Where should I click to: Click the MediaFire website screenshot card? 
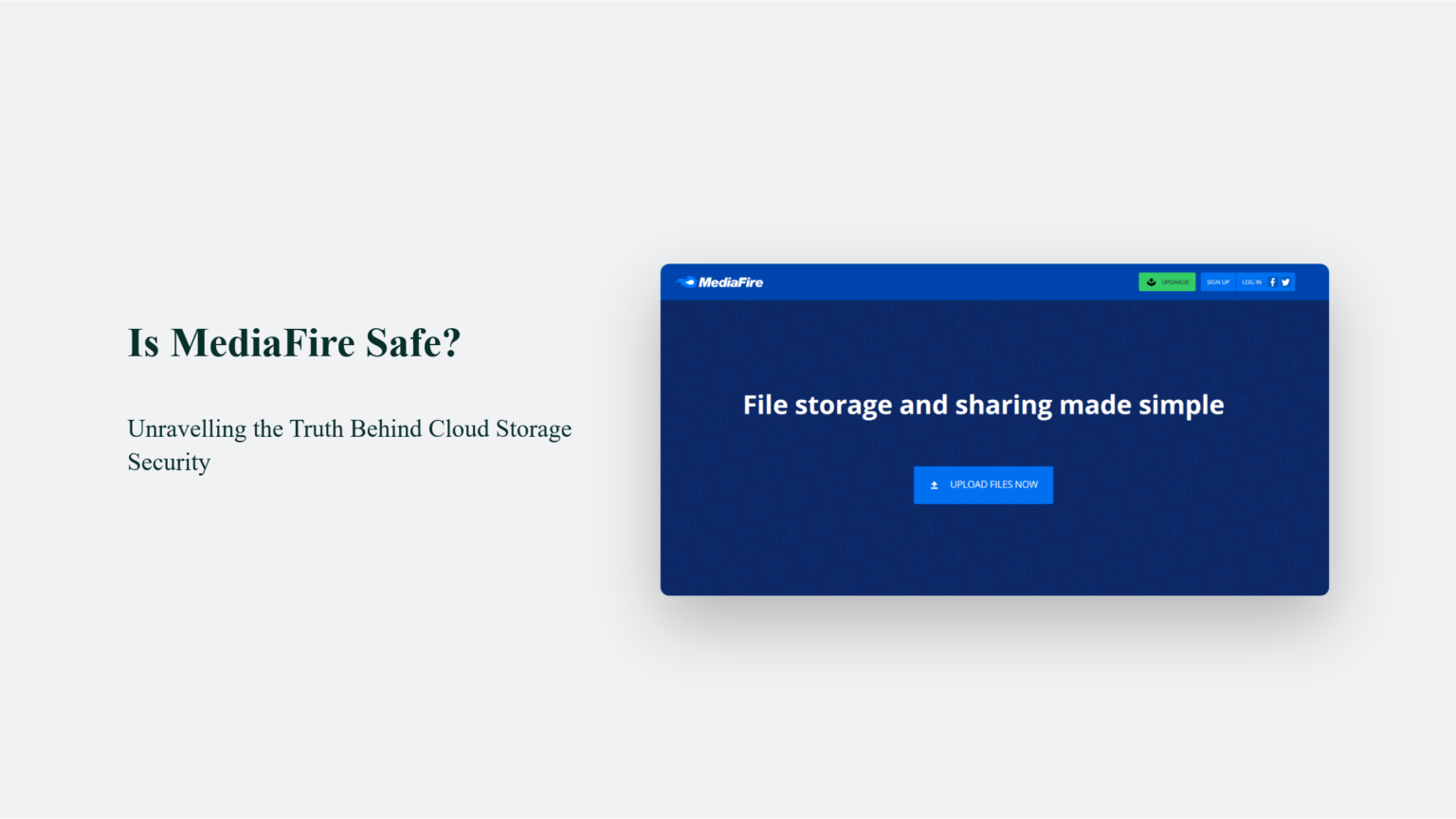994,429
